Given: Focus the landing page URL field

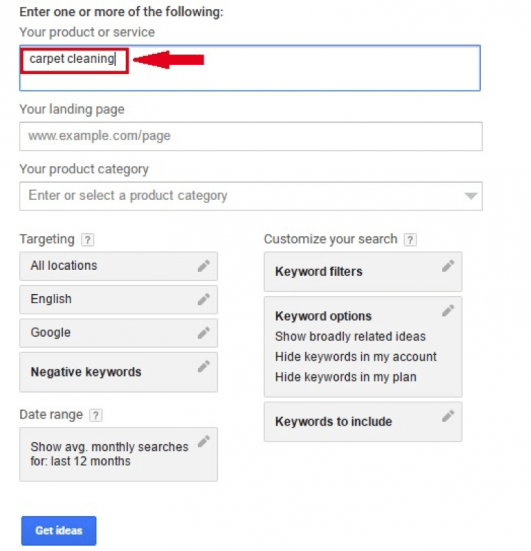Looking at the screenshot, I should [251, 136].
